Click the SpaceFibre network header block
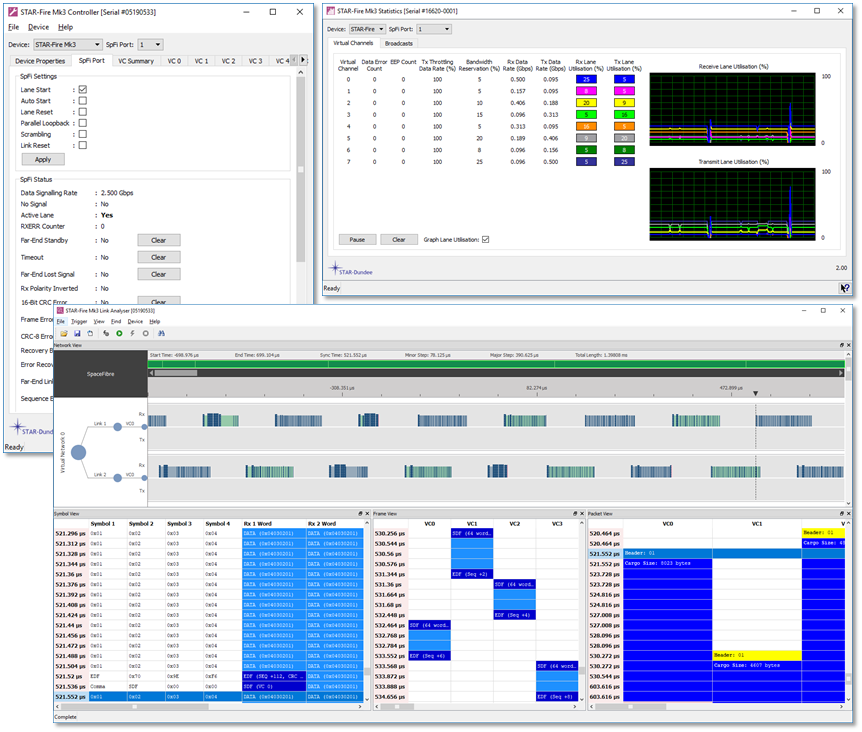The height and width of the screenshot is (732, 862). (x=101, y=374)
